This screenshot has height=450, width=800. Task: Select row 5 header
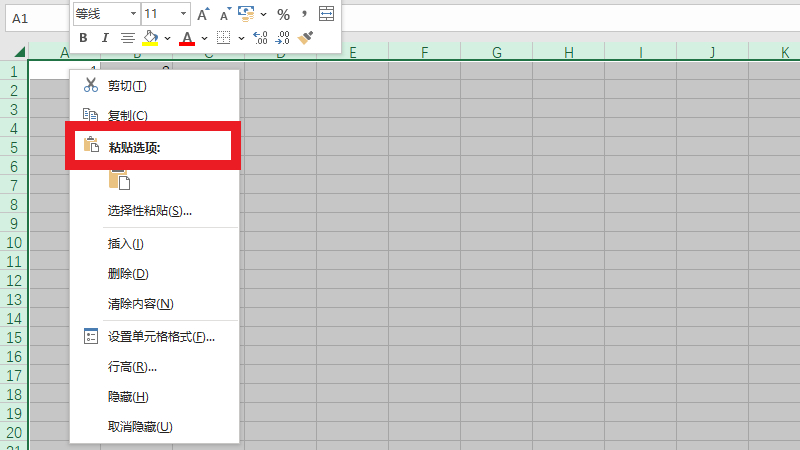[14, 147]
